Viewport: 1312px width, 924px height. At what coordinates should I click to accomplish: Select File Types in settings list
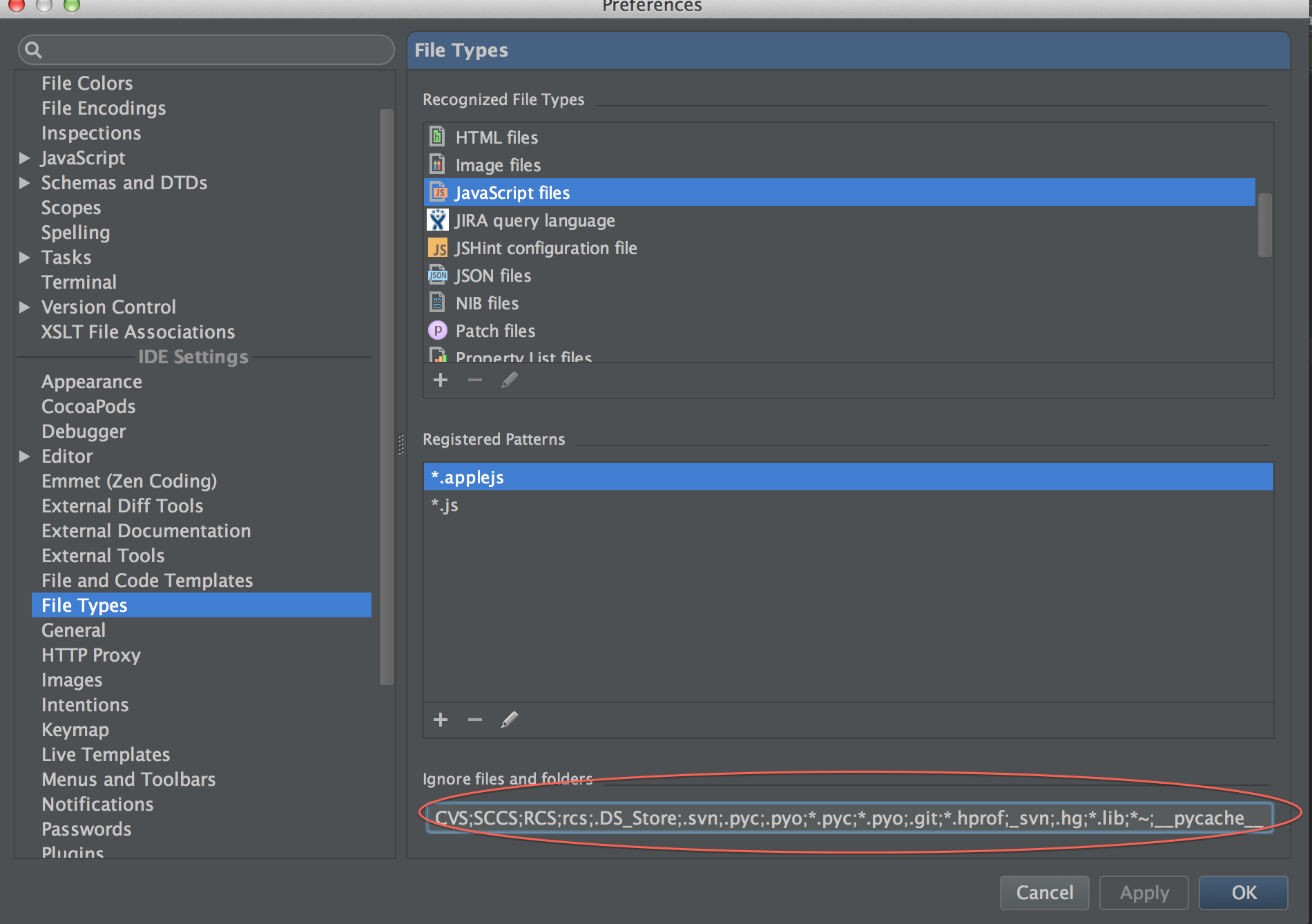click(202, 606)
